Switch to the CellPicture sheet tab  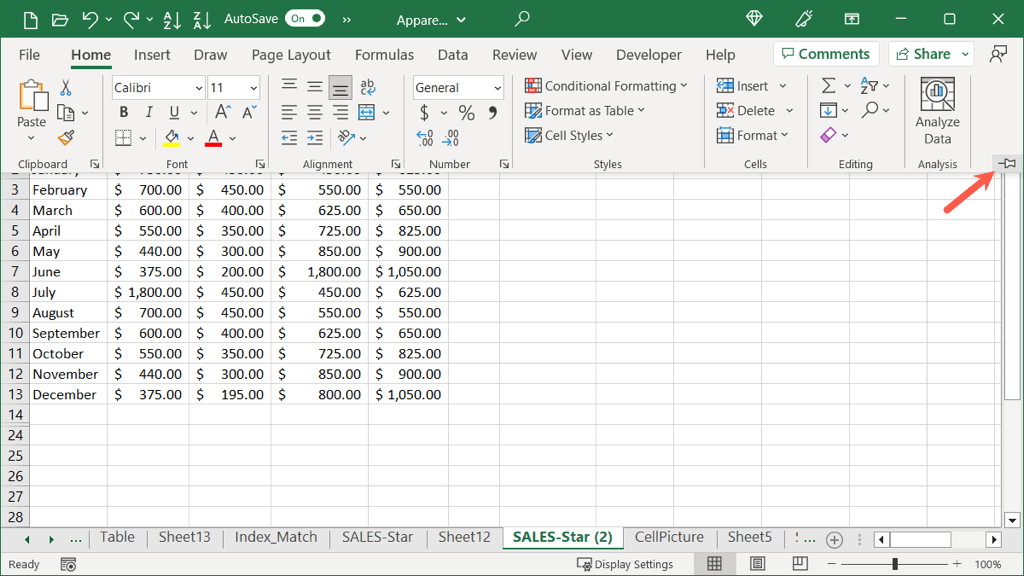click(x=669, y=537)
